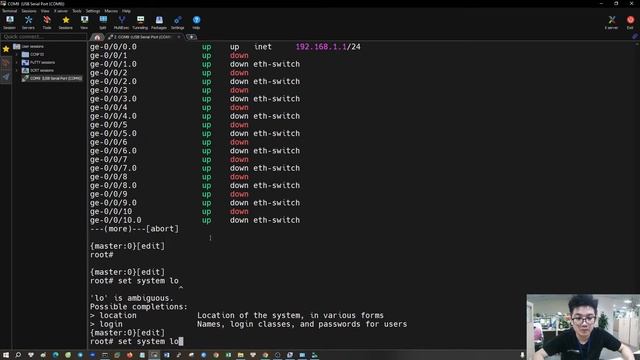Select the sidebar Tools icon below the star

point(6,63)
